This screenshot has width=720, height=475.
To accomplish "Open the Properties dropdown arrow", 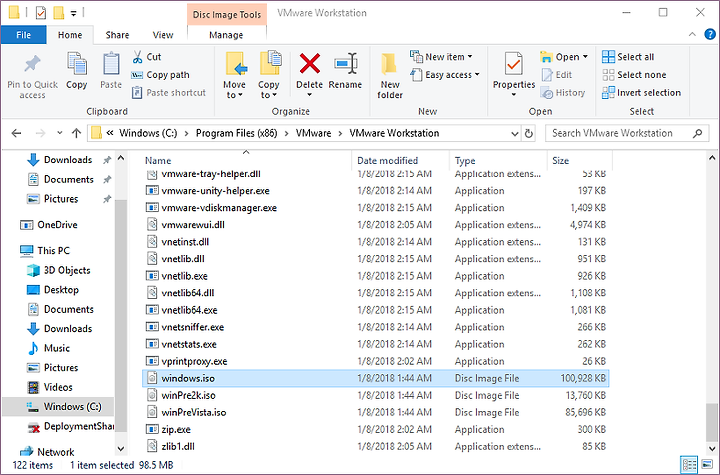I will [x=514, y=95].
